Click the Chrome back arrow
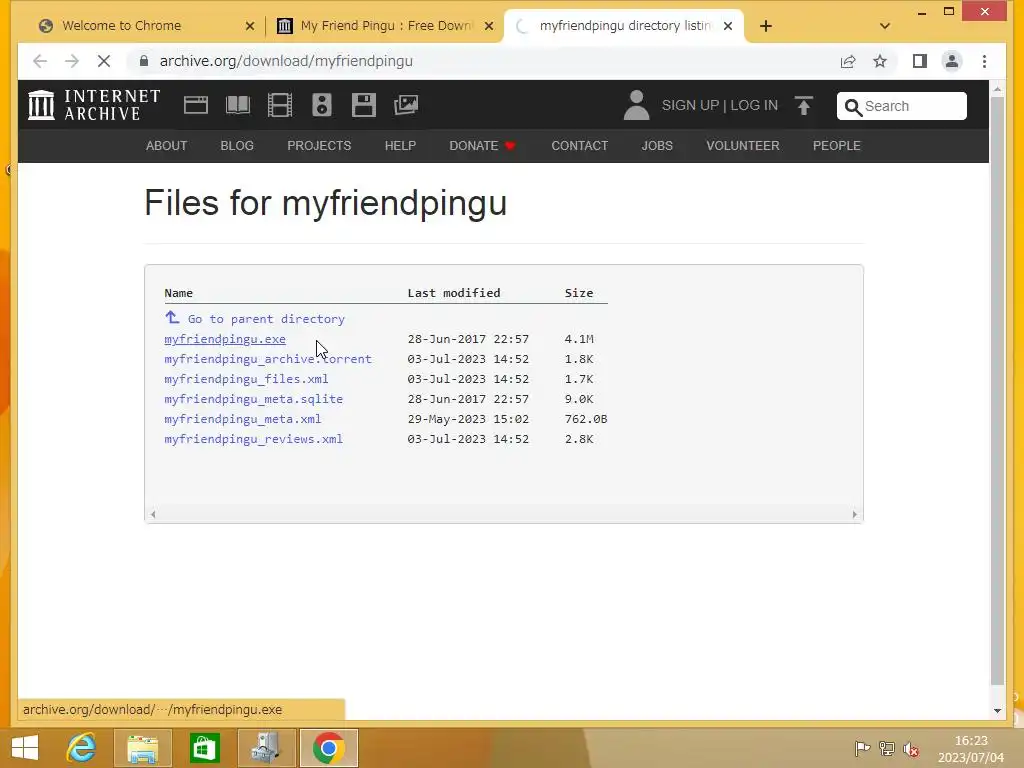Screen dimensions: 1024x768 pos(40,61)
